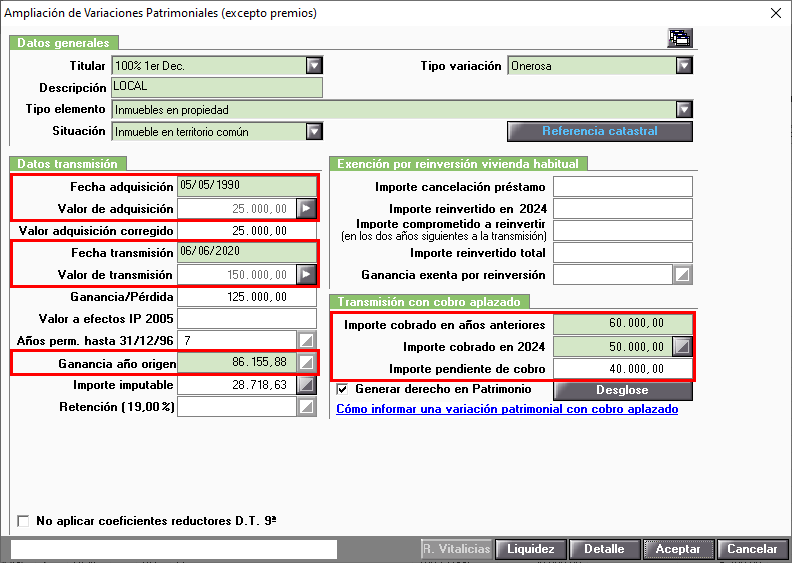Click the Ganancia exenta por reinversión side button
This screenshot has width=792, height=563.
682,275
